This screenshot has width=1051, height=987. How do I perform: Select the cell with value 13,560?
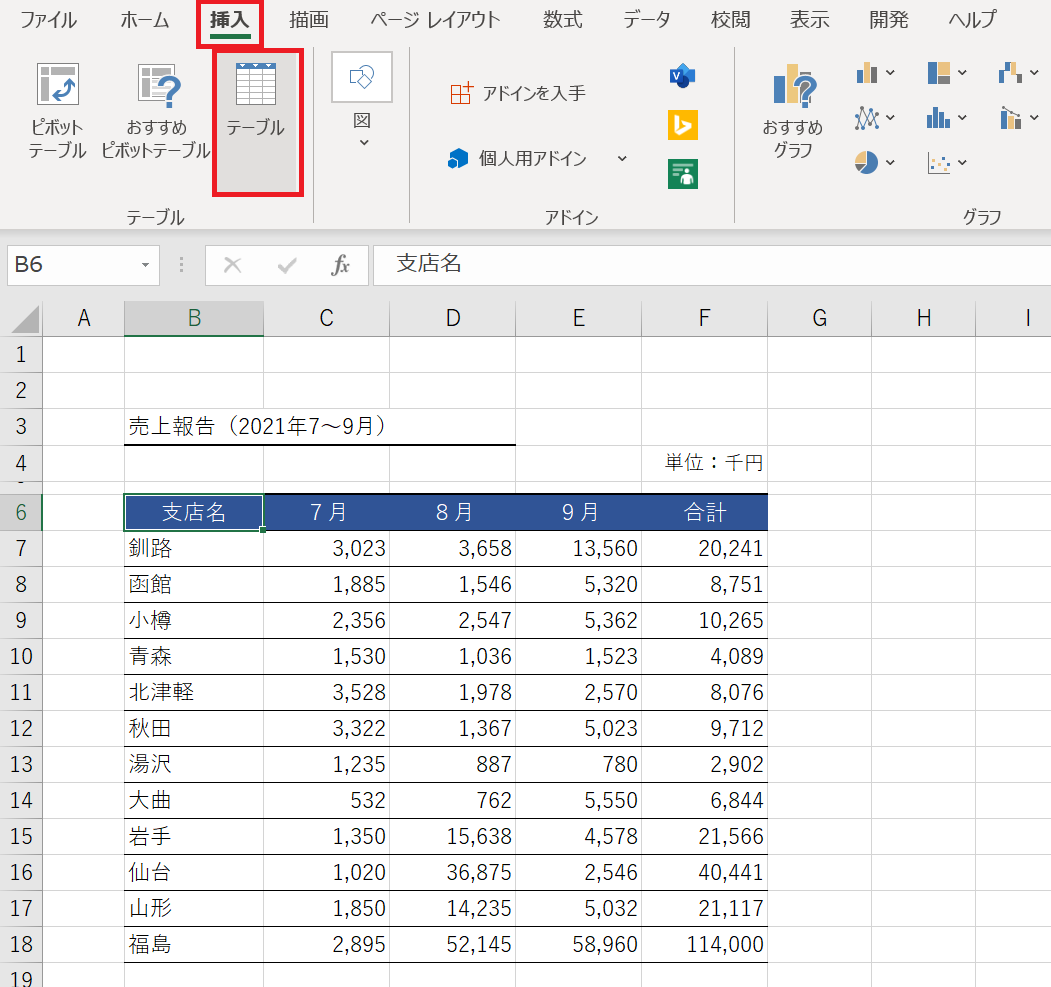click(578, 549)
